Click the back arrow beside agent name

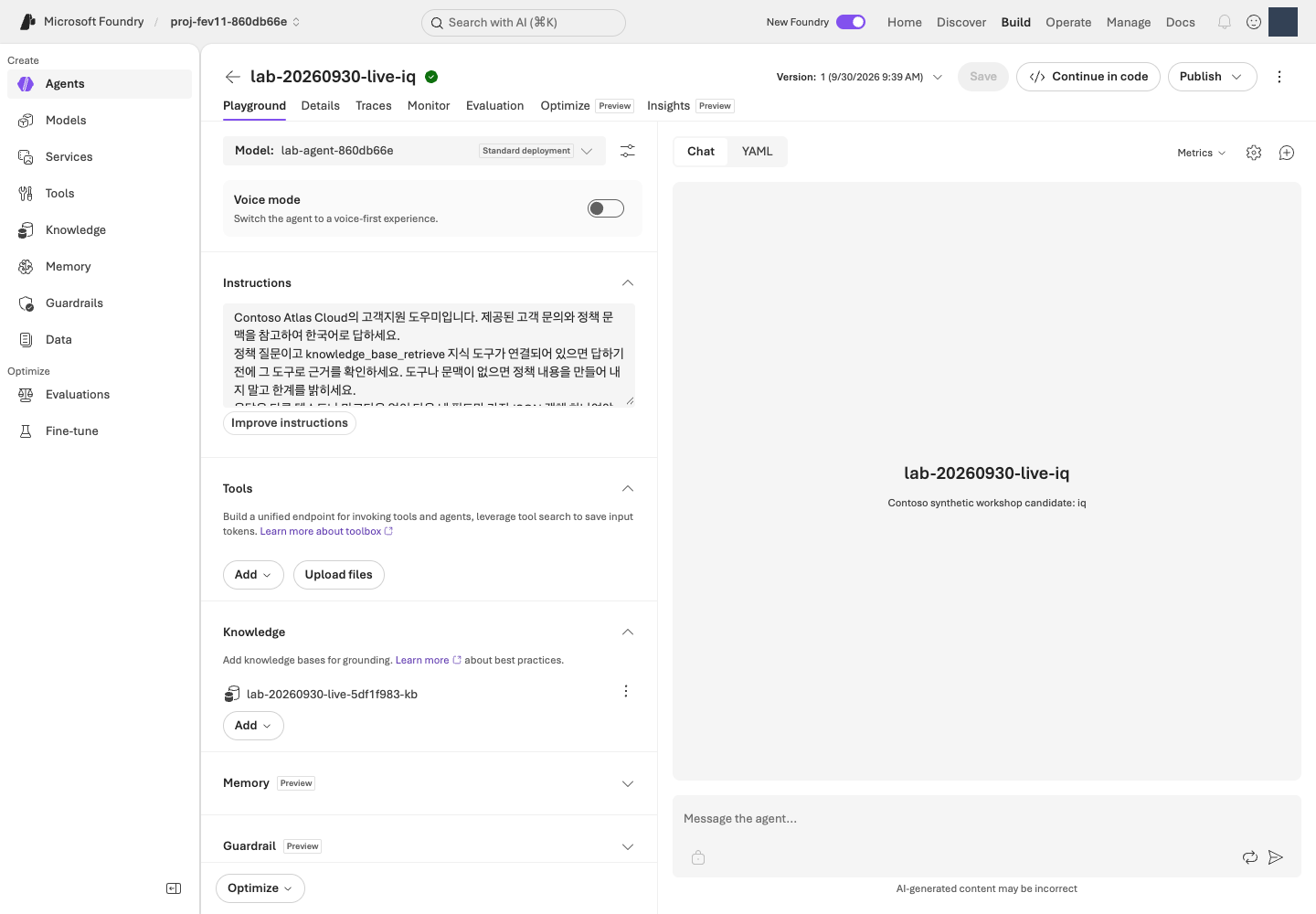[233, 77]
